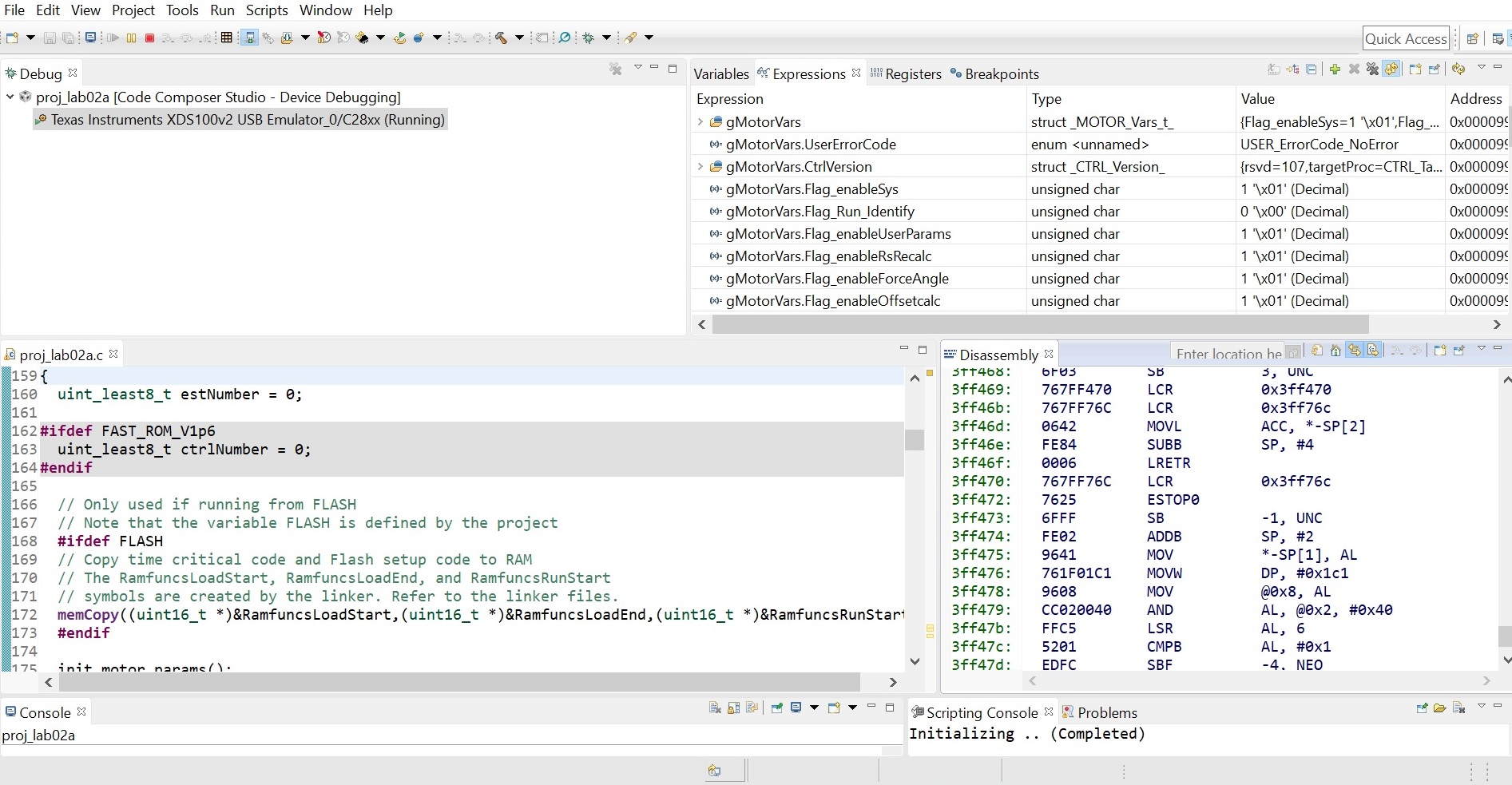Switch to the Variables tab
This screenshot has width=1512, height=785.
click(x=721, y=73)
